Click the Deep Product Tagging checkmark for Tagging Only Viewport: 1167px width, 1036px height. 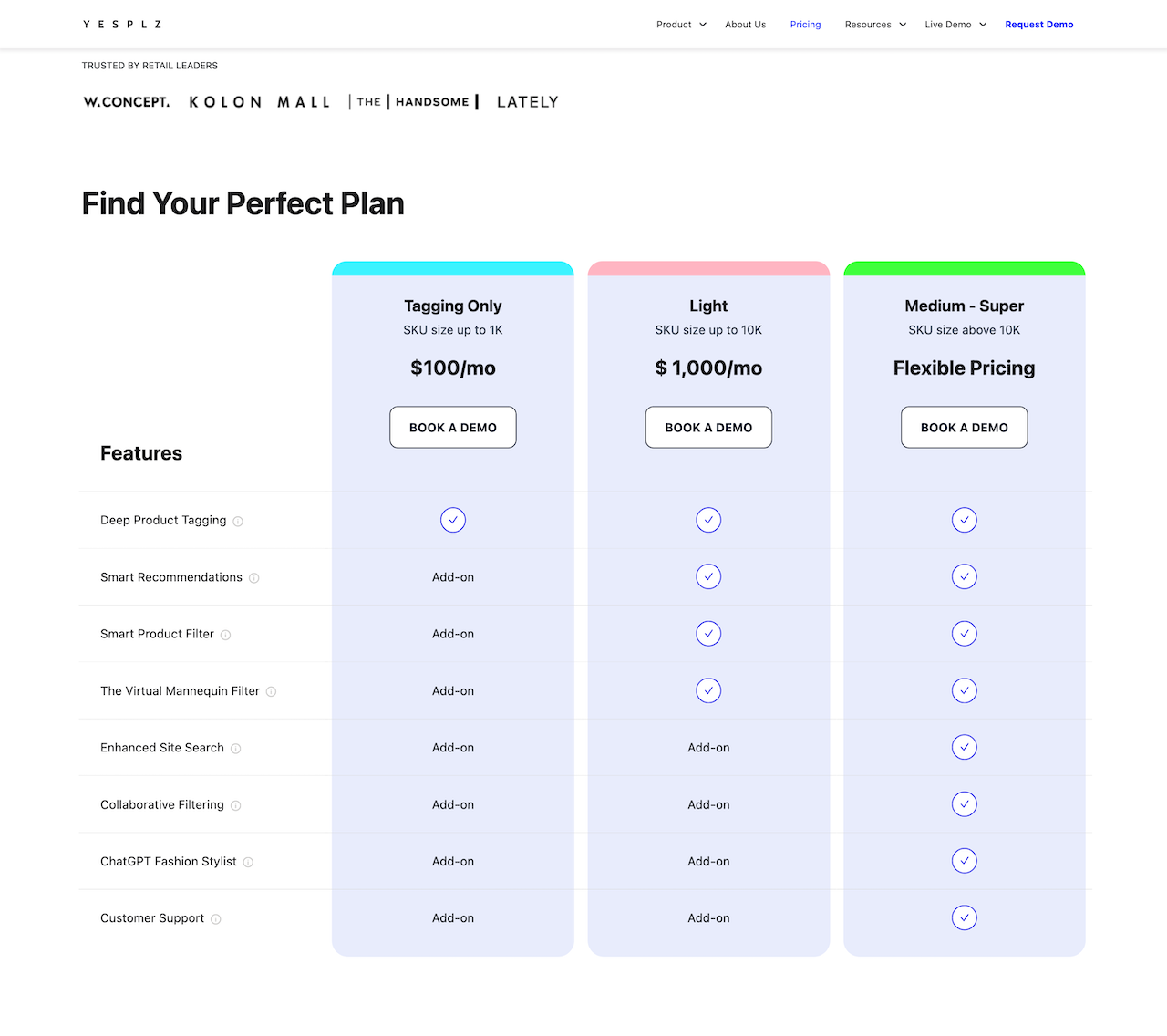453,520
